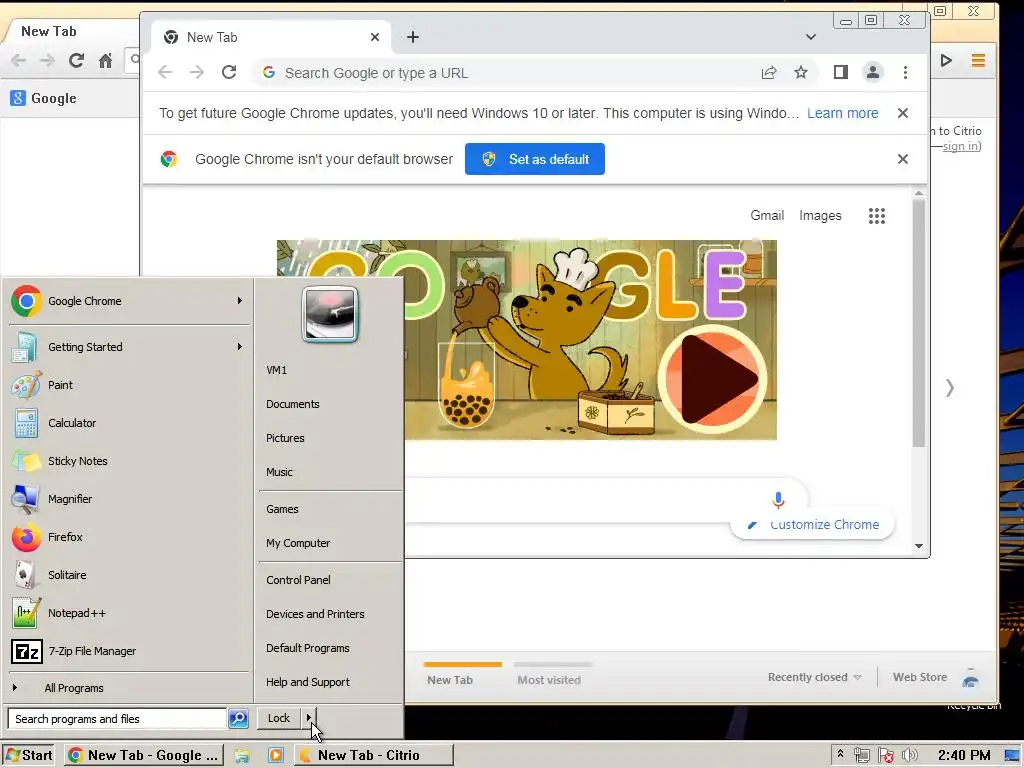Open file explorer from taskbar

[242, 756]
